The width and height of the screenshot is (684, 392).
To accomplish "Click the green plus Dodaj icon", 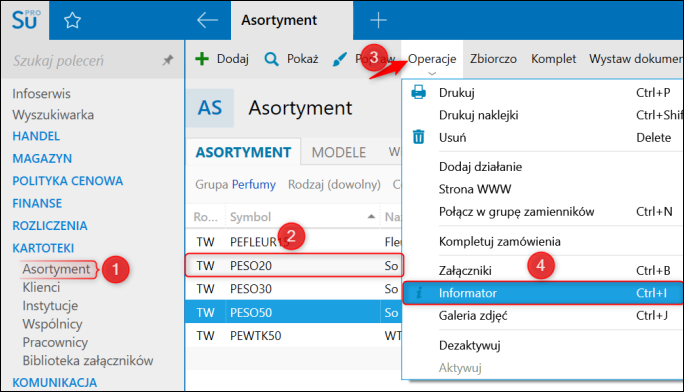I will point(202,58).
